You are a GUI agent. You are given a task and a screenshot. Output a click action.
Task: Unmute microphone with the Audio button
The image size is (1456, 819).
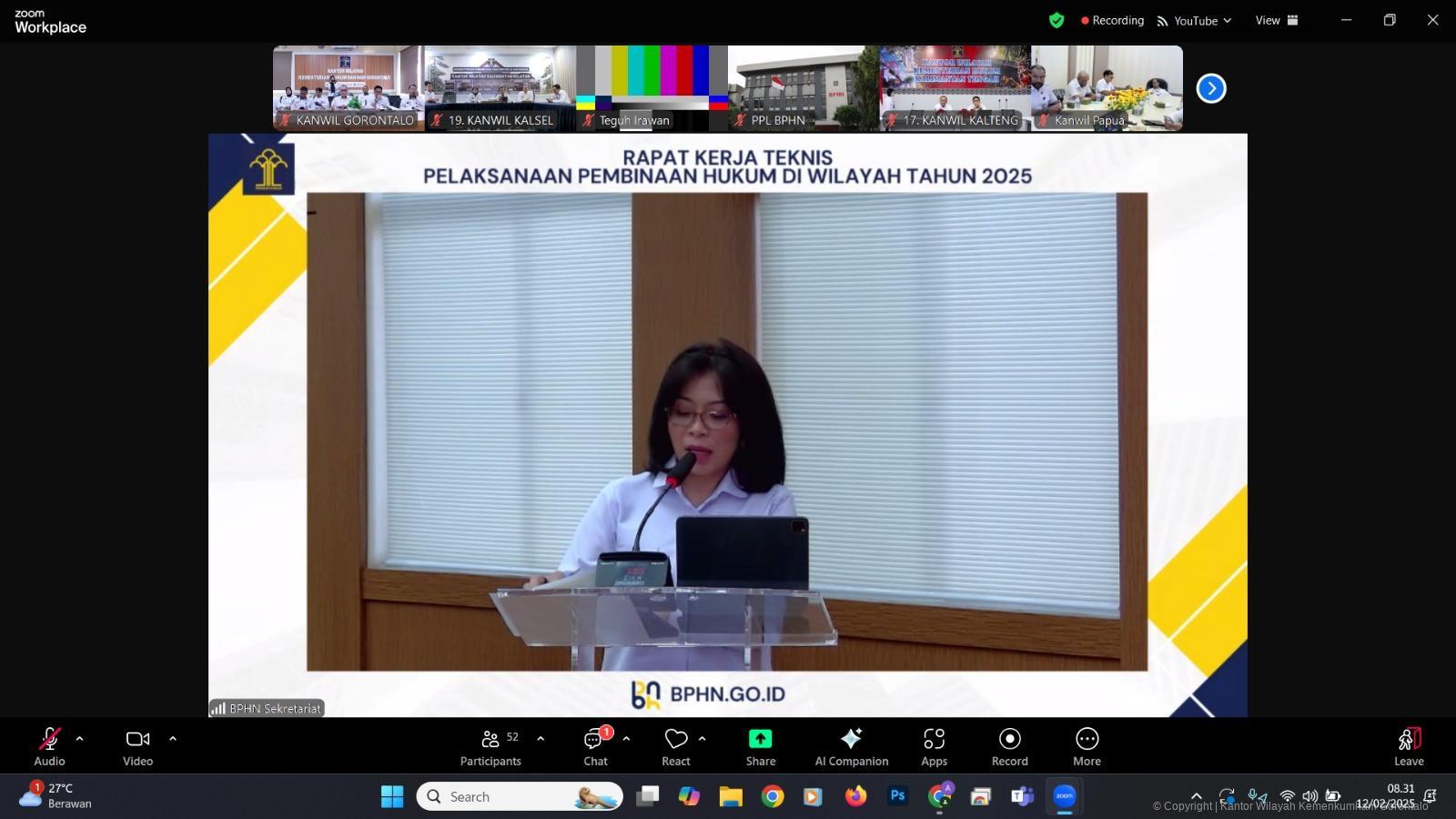pos(49,747)
